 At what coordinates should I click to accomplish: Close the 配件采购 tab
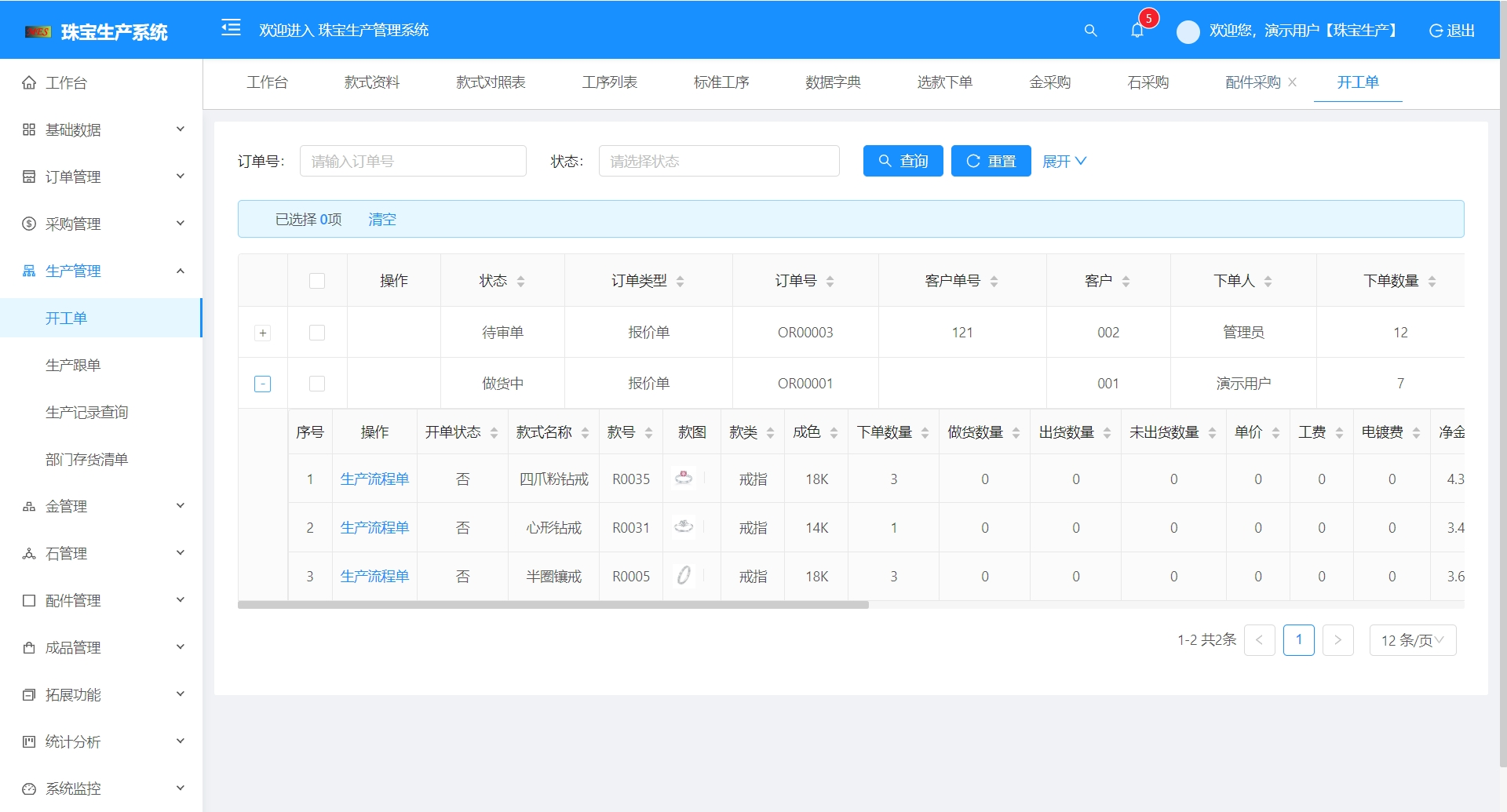1294,82
